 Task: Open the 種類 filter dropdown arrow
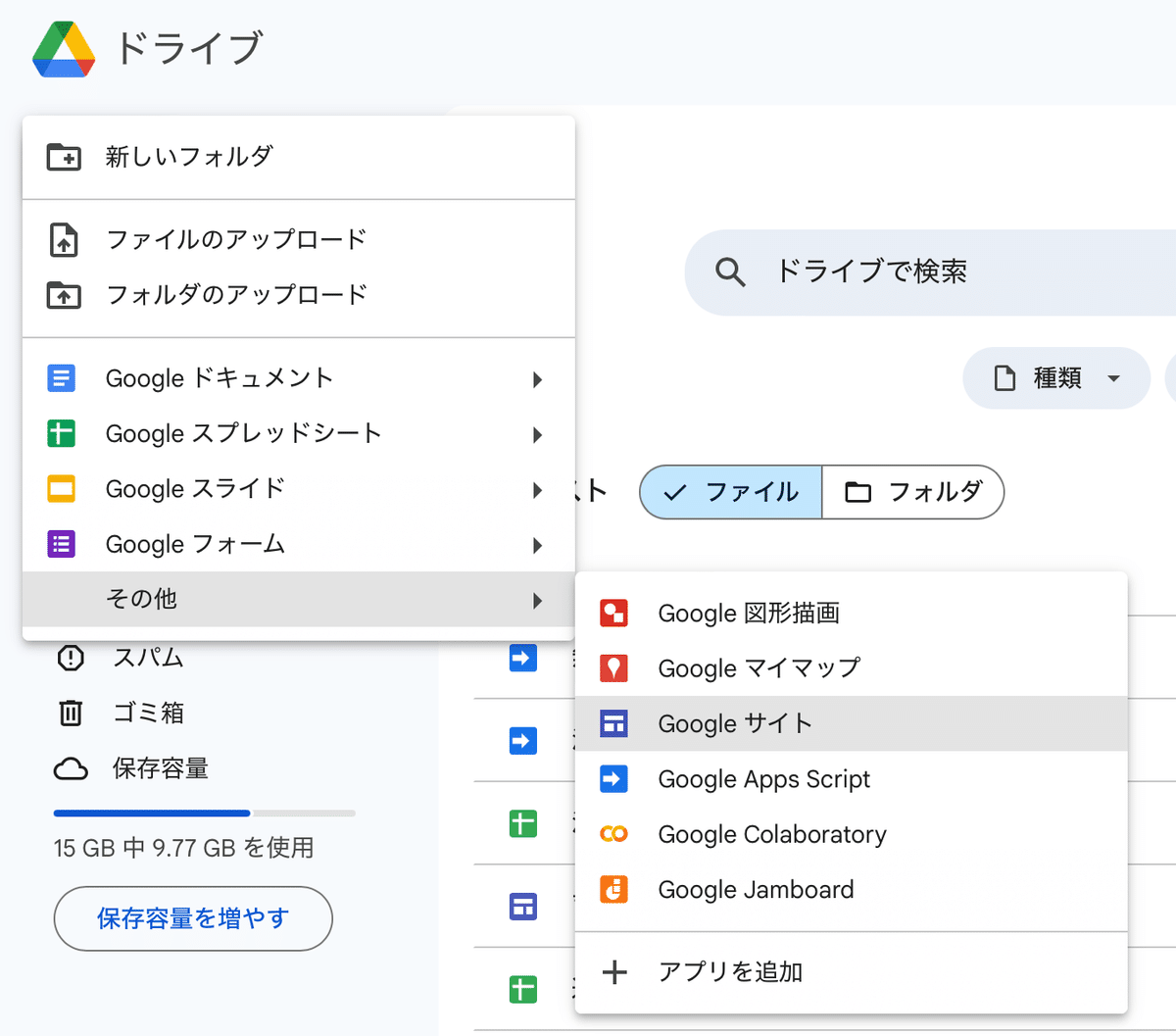coord(1113,378)
